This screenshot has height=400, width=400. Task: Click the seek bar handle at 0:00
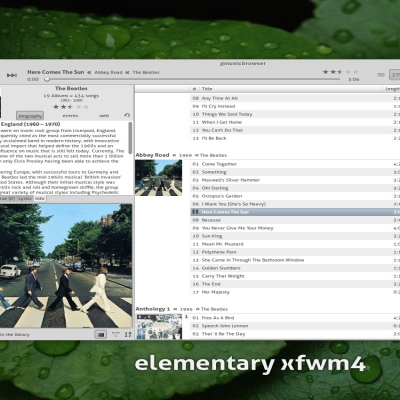click(47, 79)
